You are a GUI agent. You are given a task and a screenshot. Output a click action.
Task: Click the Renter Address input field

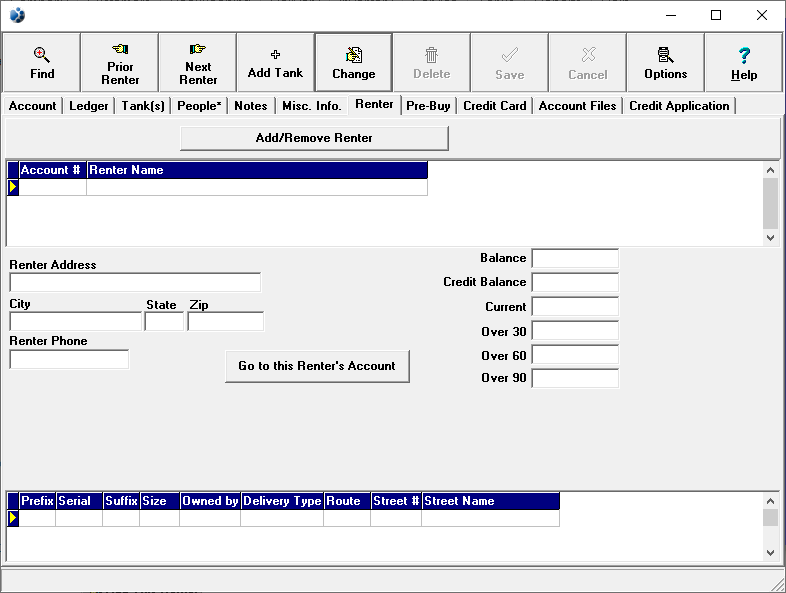[135, 282]
